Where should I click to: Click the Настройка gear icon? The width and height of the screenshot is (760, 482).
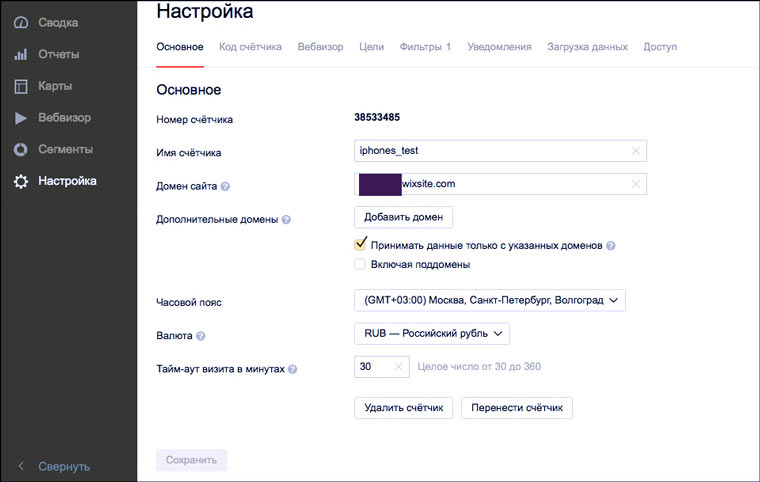(x=20, y=181)
